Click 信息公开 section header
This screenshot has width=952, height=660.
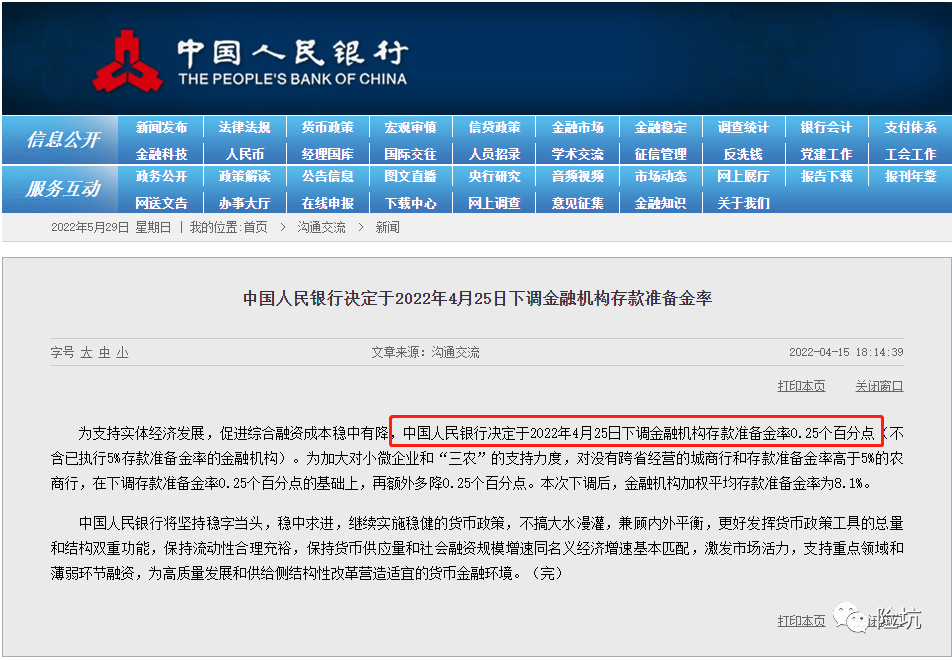(x=63, y=140)
